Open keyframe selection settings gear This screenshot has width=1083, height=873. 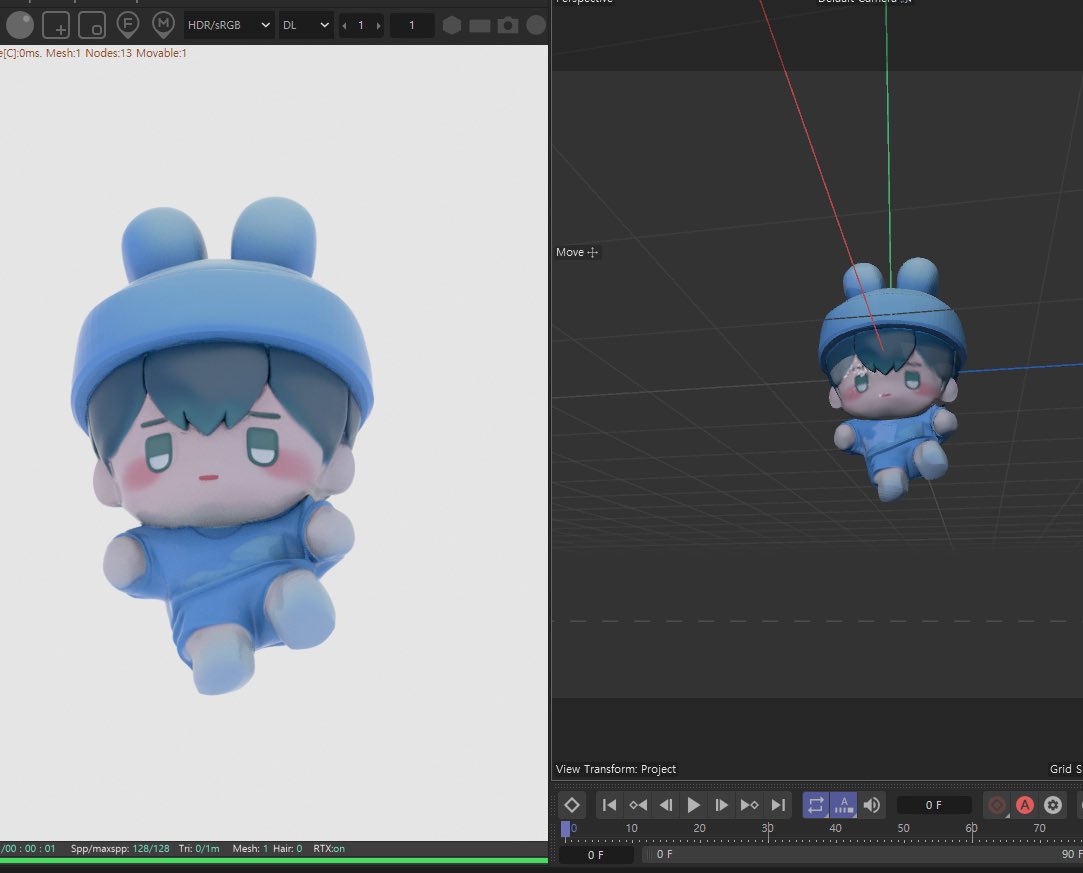tap(1053, 805)
